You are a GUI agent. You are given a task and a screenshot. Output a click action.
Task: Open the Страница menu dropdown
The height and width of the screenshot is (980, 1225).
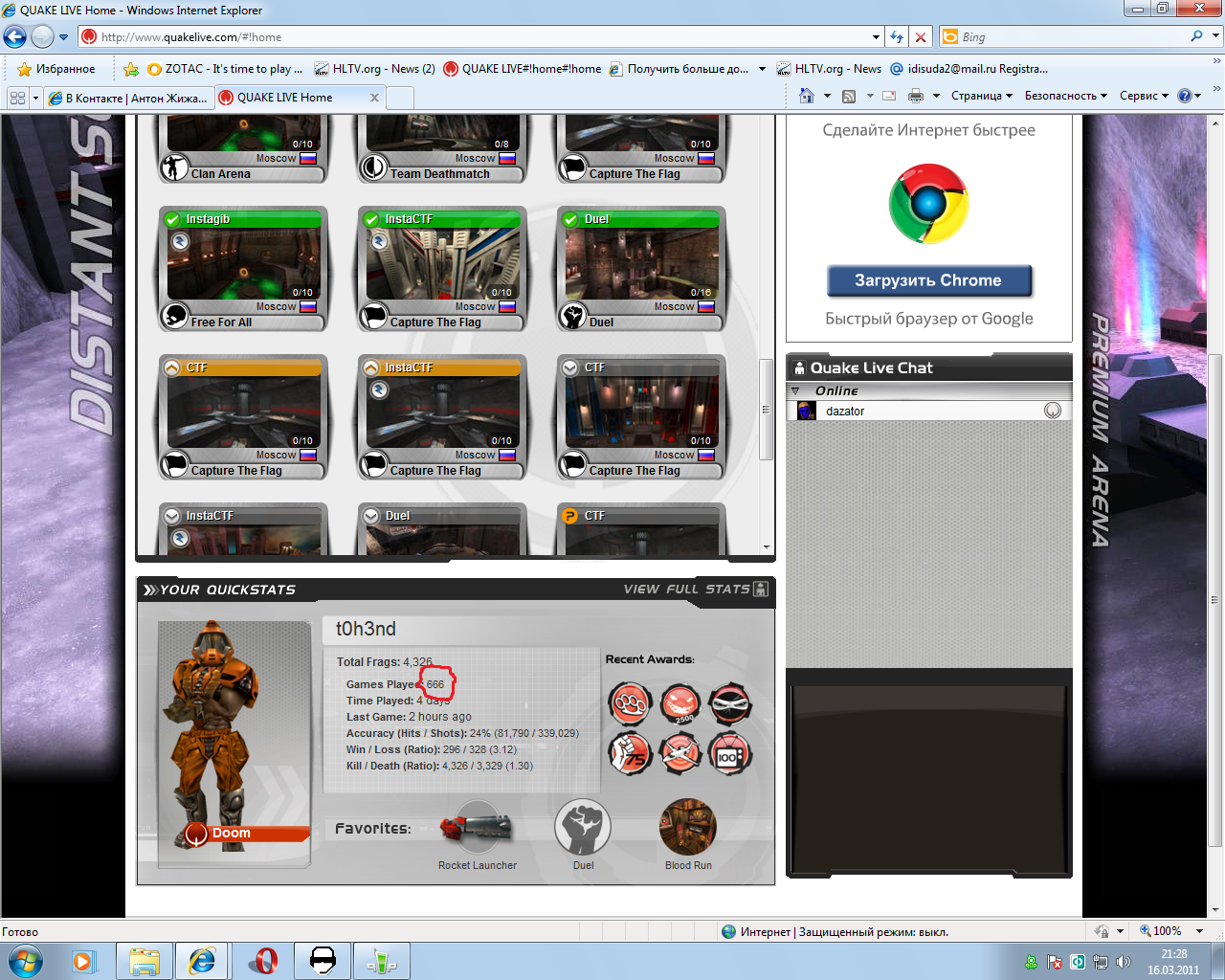coord(981,96)
